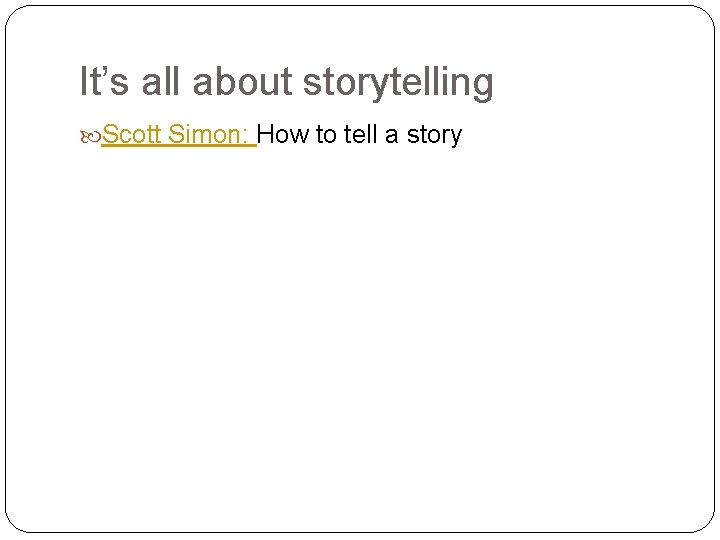Click the decorative bullet ornament icon

coord(90,137)
